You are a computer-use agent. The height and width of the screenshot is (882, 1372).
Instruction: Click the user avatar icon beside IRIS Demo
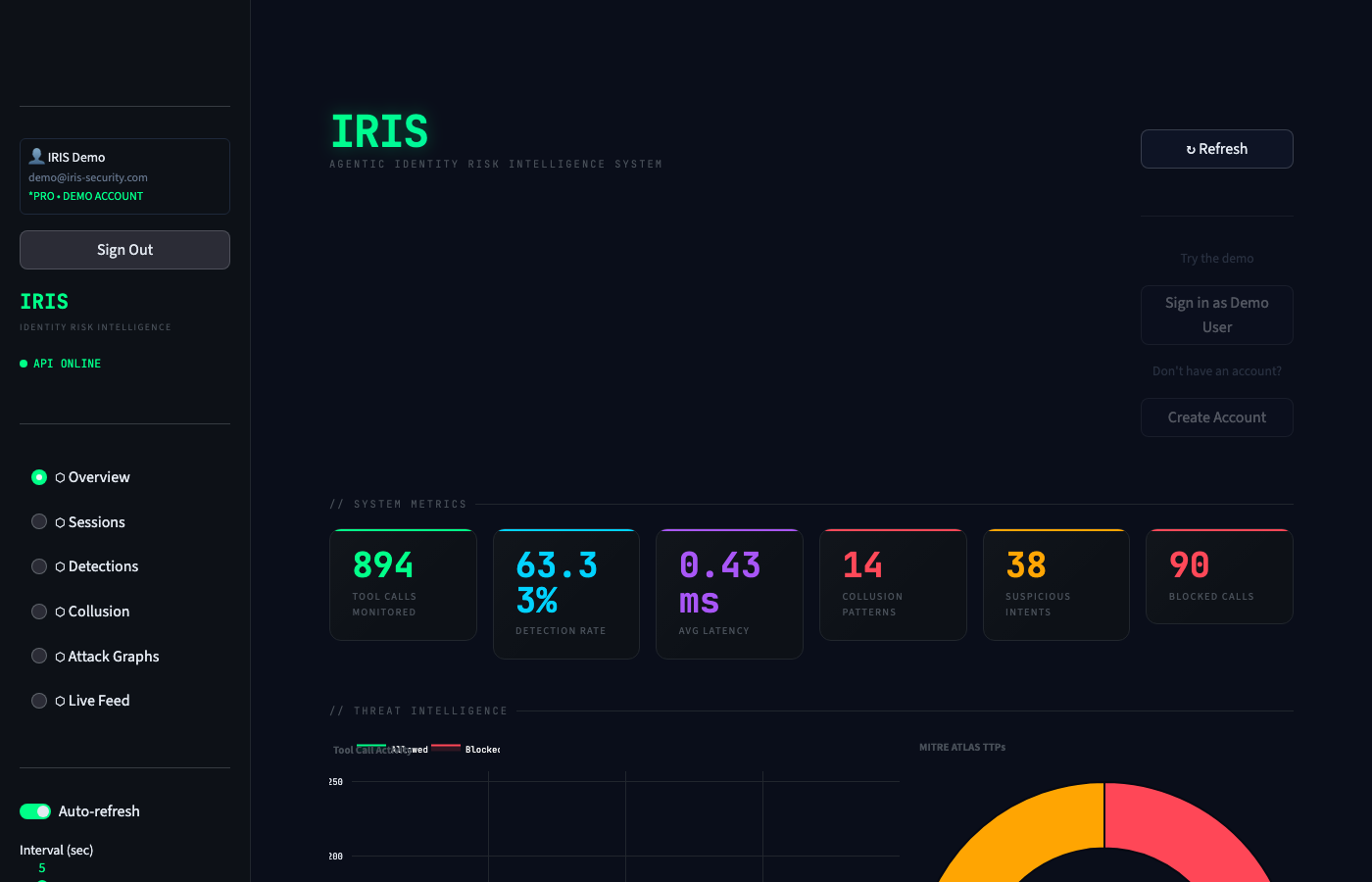(37, 156)
